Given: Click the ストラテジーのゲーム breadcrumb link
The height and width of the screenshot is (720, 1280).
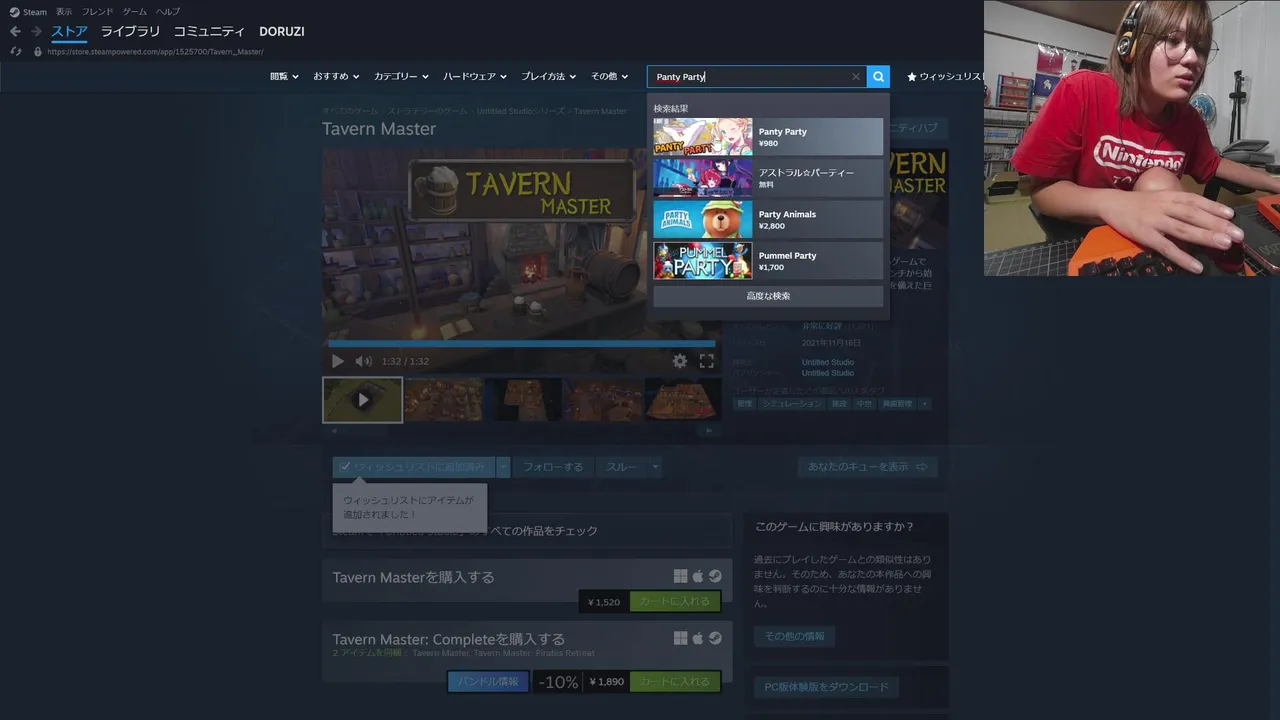Looking at the screenshot, I should [427, 111].
